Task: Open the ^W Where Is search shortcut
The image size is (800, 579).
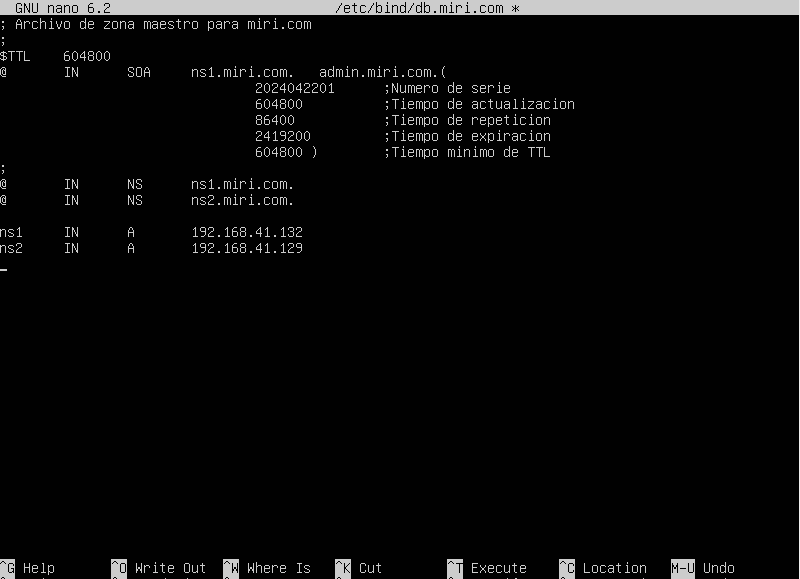Action: tap(267, 568)
